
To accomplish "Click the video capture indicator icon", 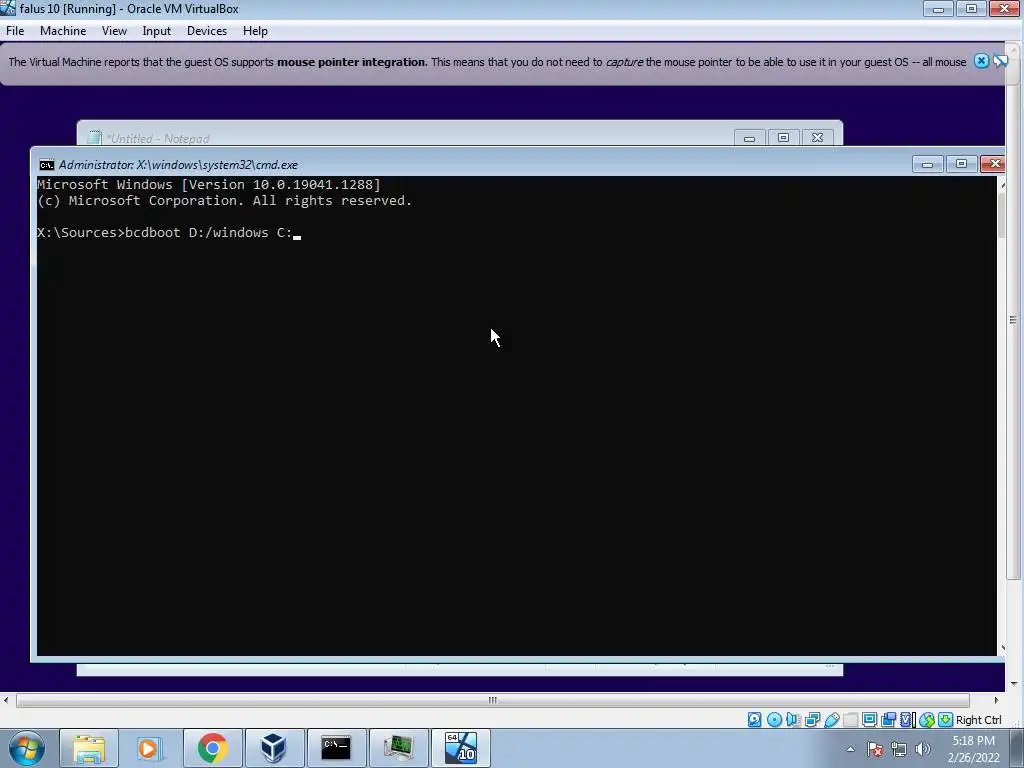I will (888, 720).
